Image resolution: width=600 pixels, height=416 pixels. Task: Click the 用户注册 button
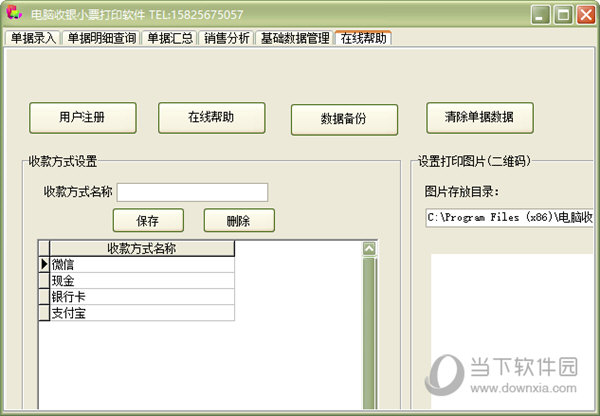coord(83,117)
